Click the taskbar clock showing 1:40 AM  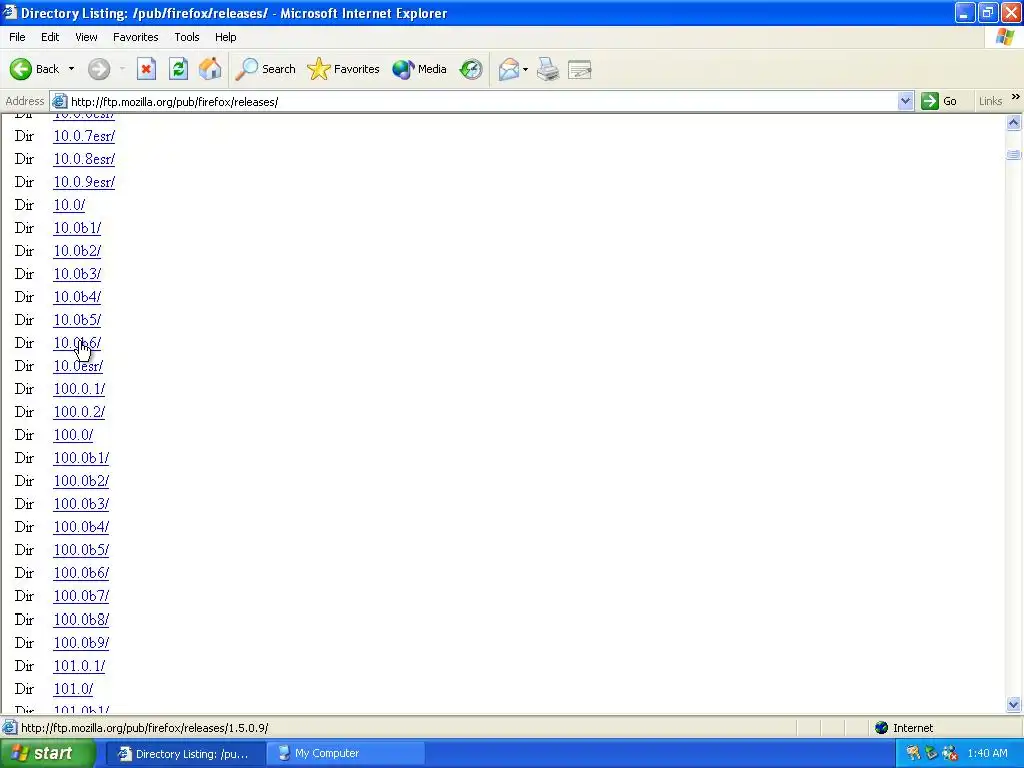coord(987,753)
